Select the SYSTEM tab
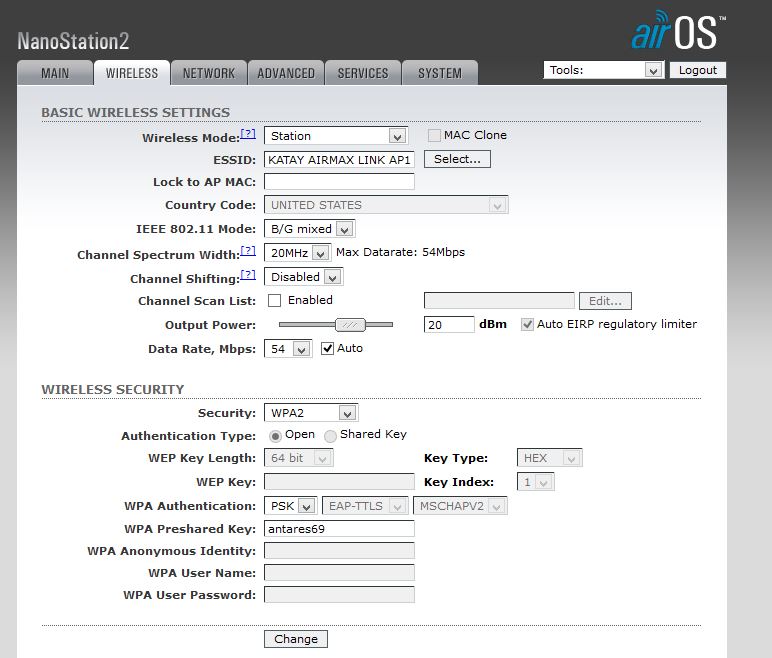The image size is (772, 658). point(440,73)
